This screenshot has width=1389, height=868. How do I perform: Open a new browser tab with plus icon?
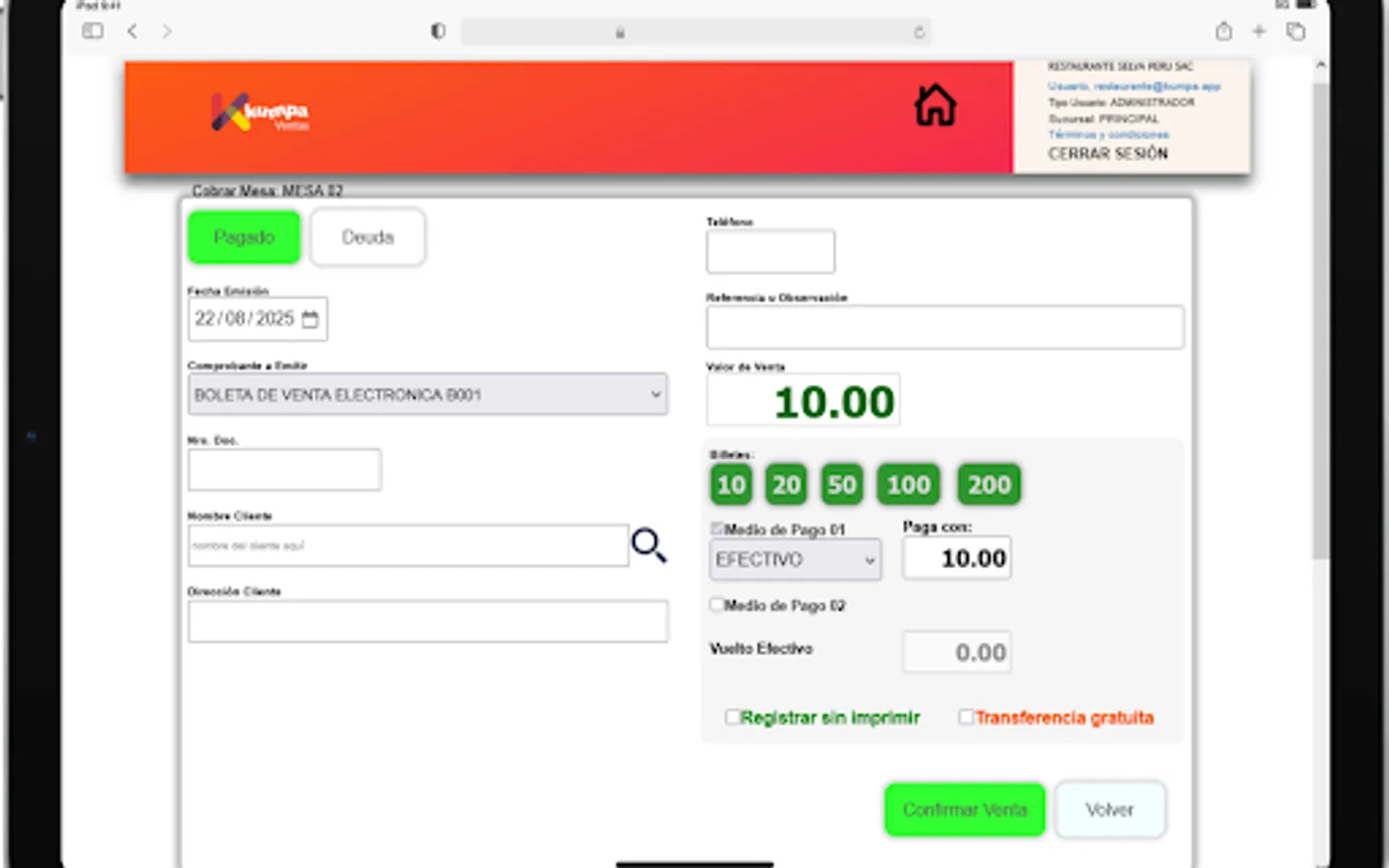pos(1258,31)
